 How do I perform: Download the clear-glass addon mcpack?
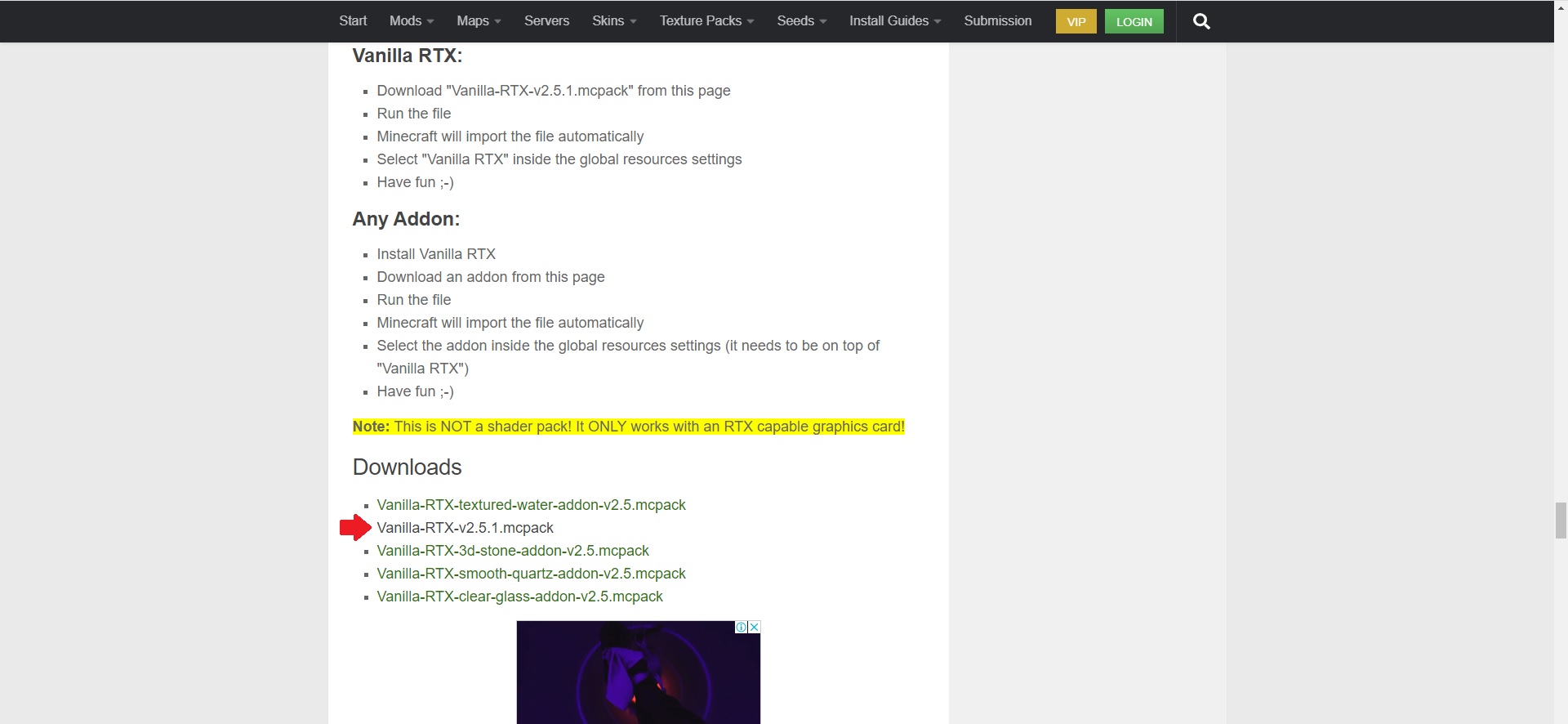click(x=519, y=597)
